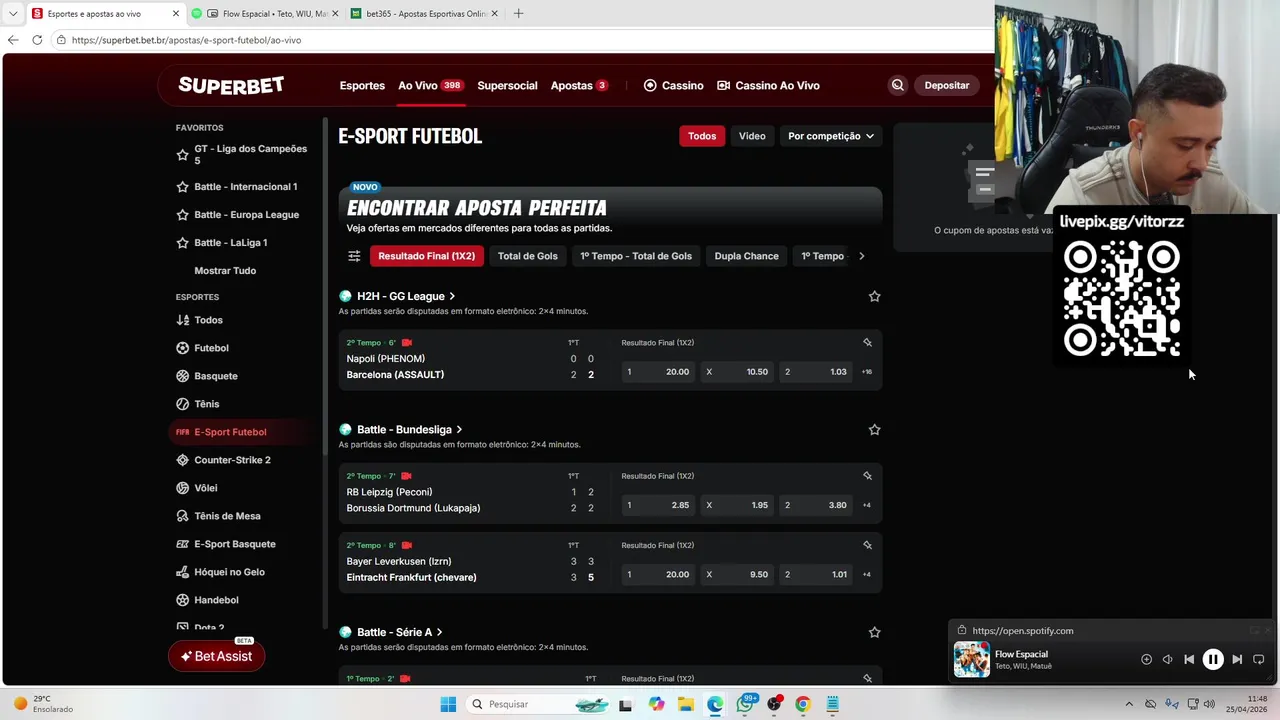
Task: Pin the Napoli vs Barcelona match
Action: point(867,342)
